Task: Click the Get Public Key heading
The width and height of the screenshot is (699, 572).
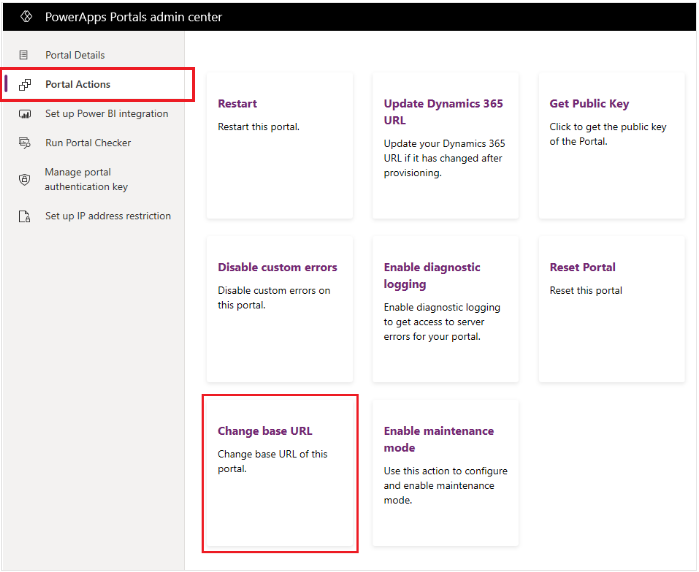Action: [589, 104]
